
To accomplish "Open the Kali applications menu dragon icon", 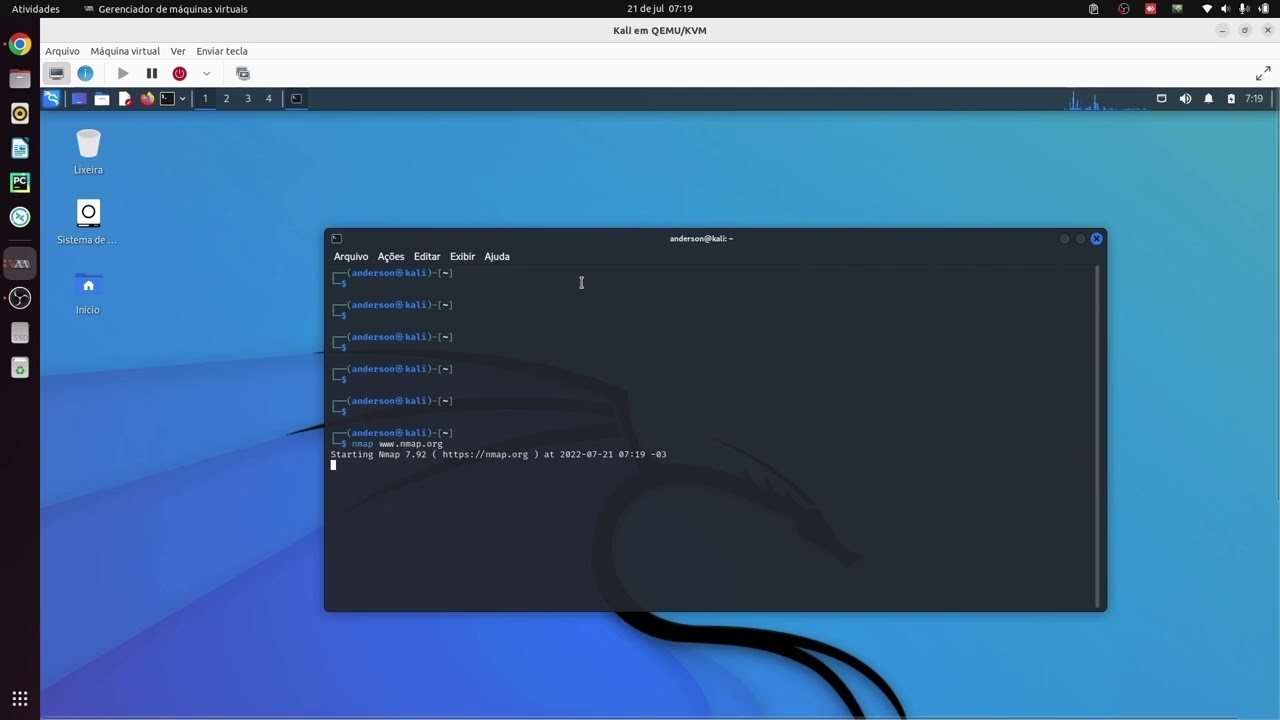I will 51,98.
